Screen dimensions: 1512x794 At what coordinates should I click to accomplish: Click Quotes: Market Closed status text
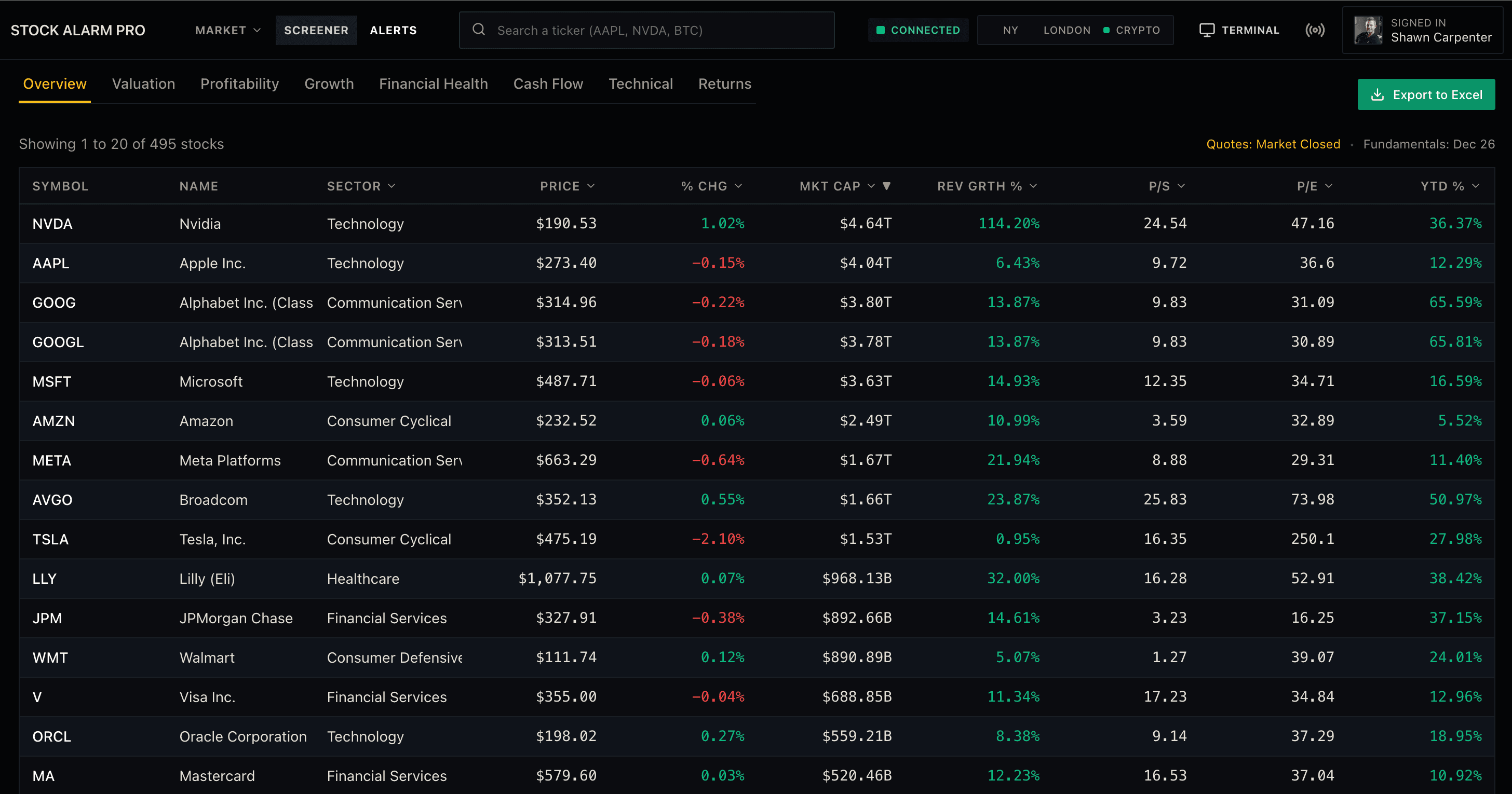click(1273, 144)
